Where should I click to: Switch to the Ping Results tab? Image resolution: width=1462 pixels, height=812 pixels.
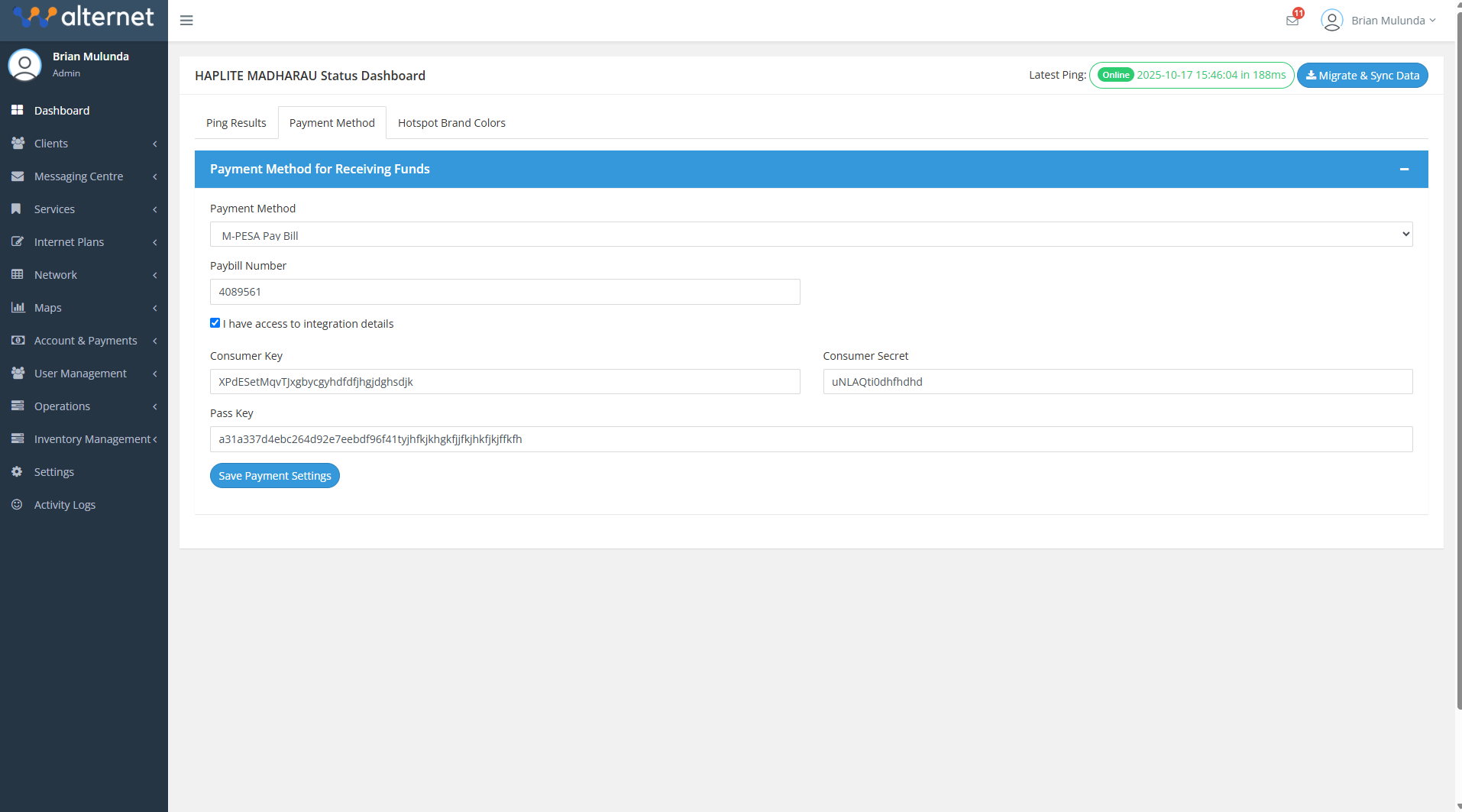[235, 122]
